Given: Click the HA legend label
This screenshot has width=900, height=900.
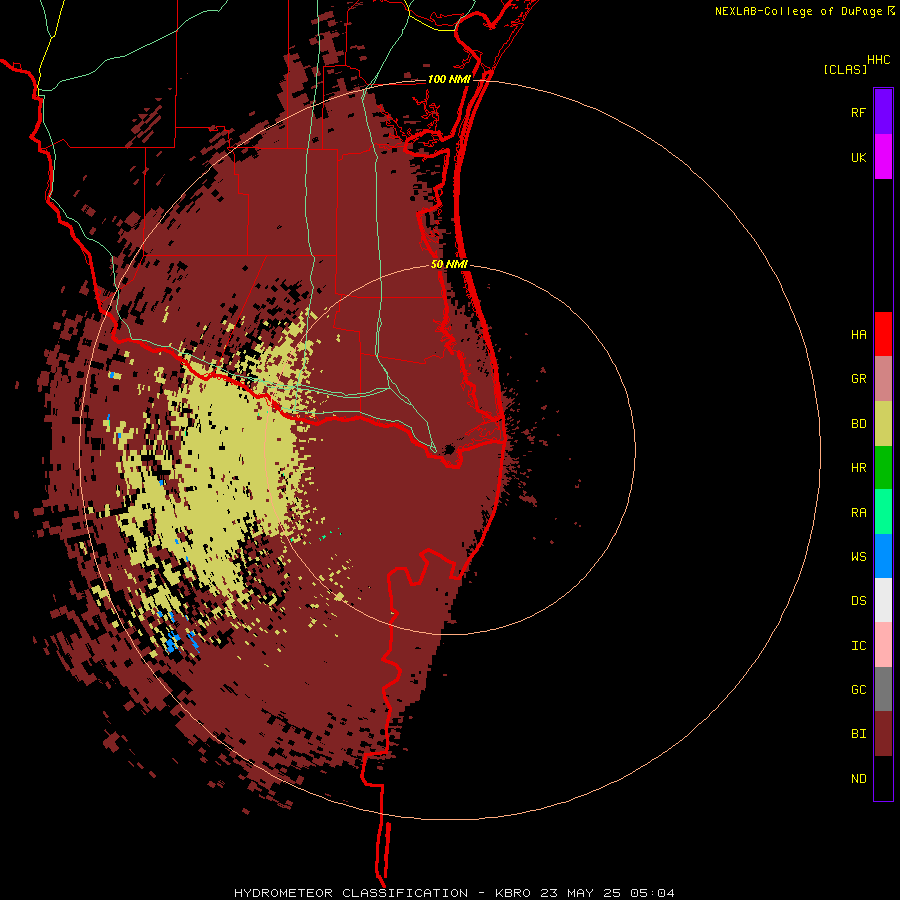Looking at the screenshot, I should (858, 334).
